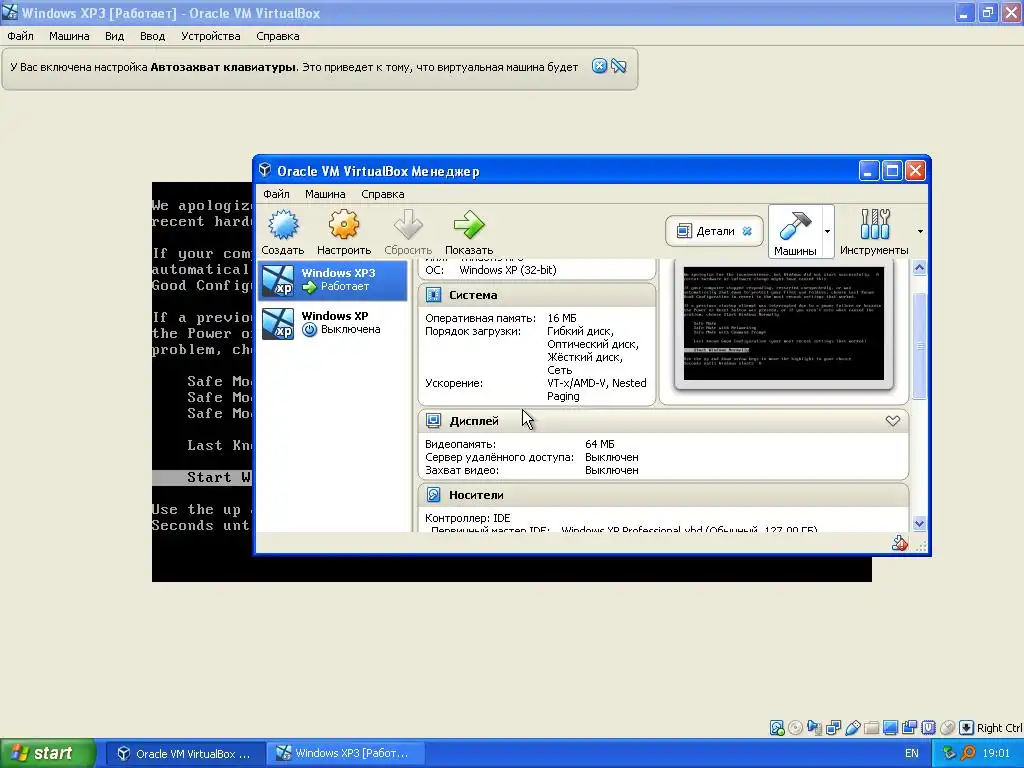Dismiss the keyboard auto-capture notification
The width and height of the screenshot is (1024, 768).
click(x=599, y=66)
